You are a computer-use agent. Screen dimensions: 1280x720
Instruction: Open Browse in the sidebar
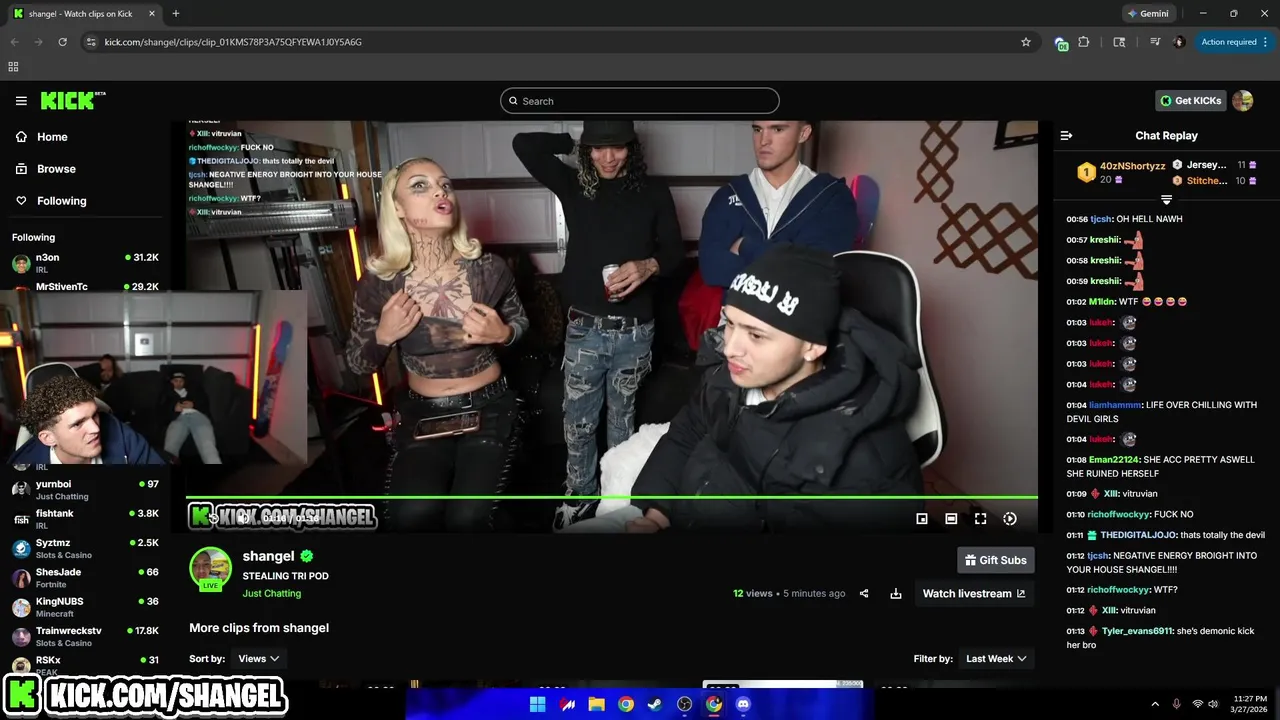coord(56,169)
